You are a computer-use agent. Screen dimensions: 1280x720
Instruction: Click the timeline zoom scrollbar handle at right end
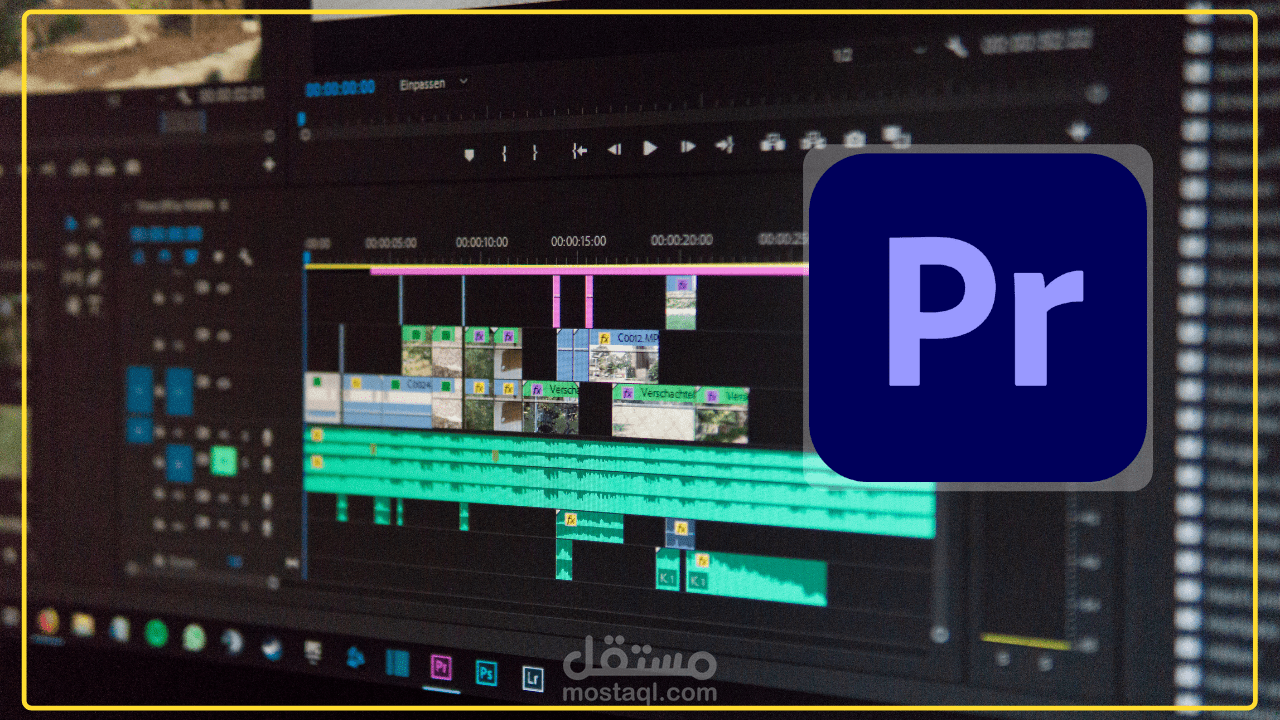pyautogui.click(x=940, y=634)
